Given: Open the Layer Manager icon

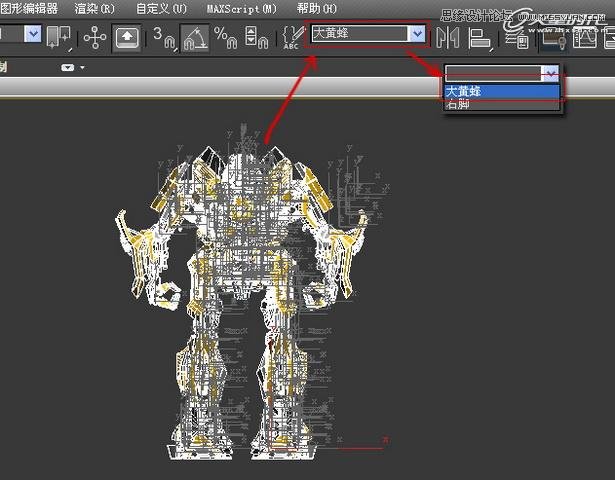Looking at the screenshot, I should pyautogui.click(x=516, y=37).
